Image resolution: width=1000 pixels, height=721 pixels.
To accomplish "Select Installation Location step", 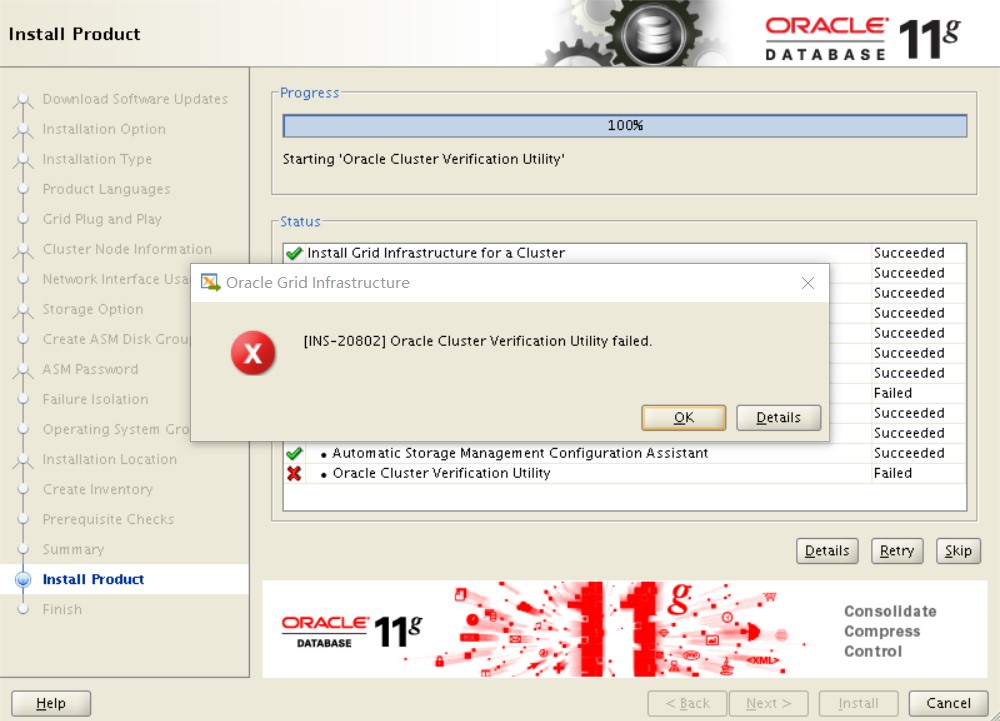I will pyautogui.click(x=110, y=459).
